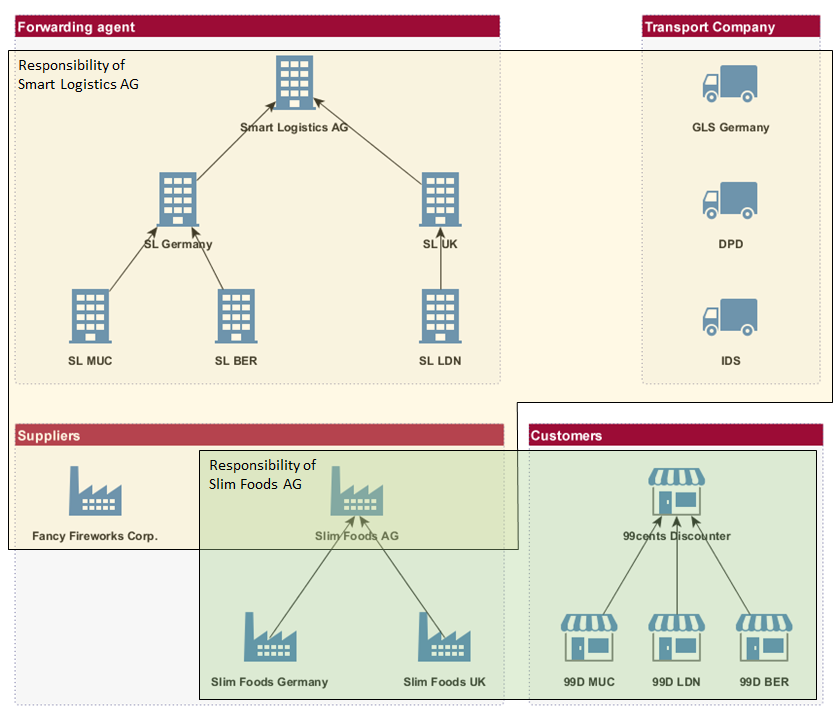This screenshot has height=720, width=838.
Task: Select the Fancy Fireworks Corp. factory icon
Action: pyautogui.click(x=95, y=491)
